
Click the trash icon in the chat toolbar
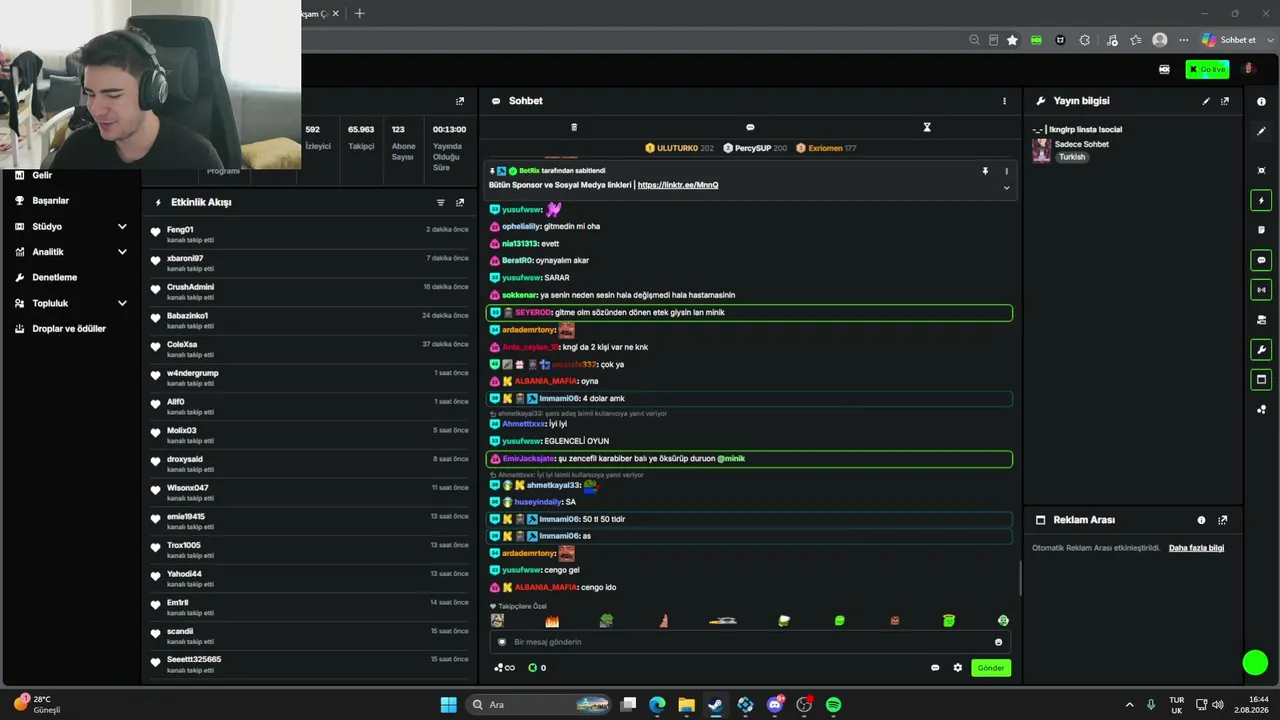coord(574,127)
